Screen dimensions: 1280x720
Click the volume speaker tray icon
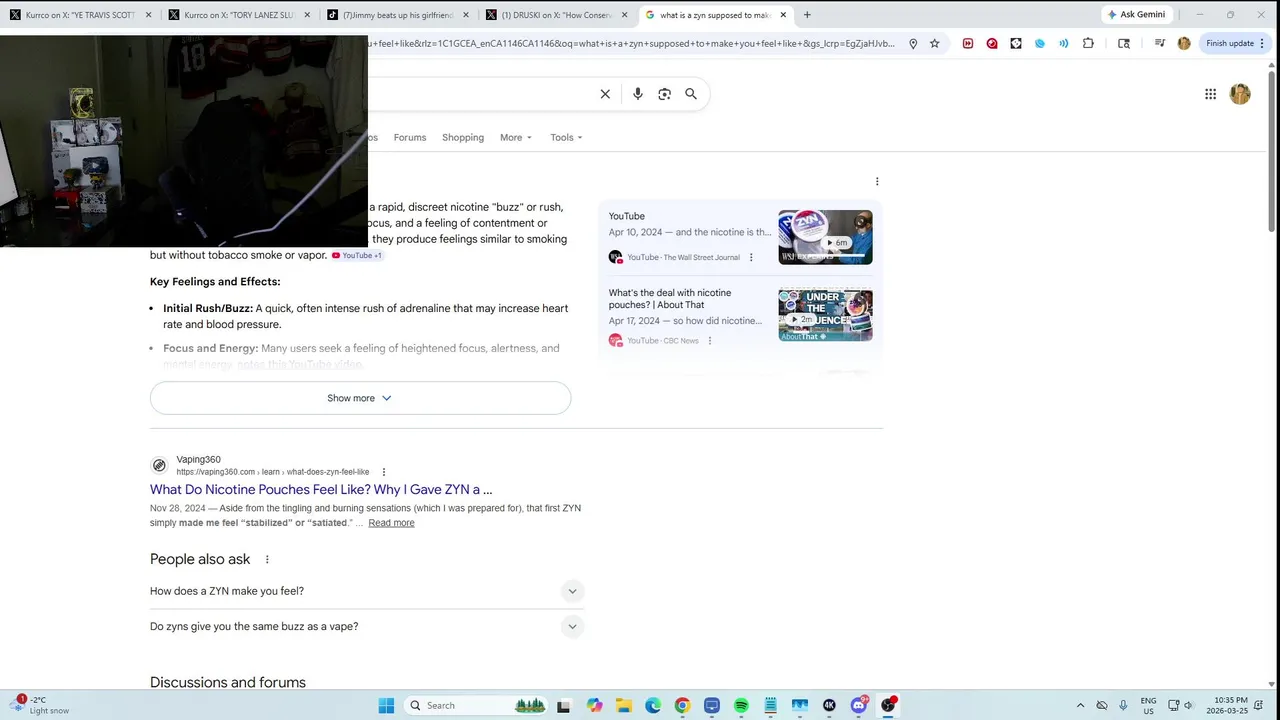[x=1188, y=705]
